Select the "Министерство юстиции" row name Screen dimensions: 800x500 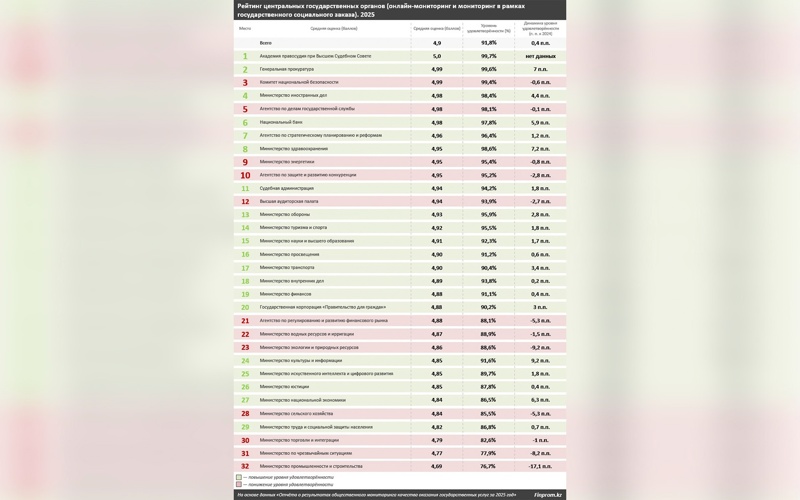(x=283, y=387)
